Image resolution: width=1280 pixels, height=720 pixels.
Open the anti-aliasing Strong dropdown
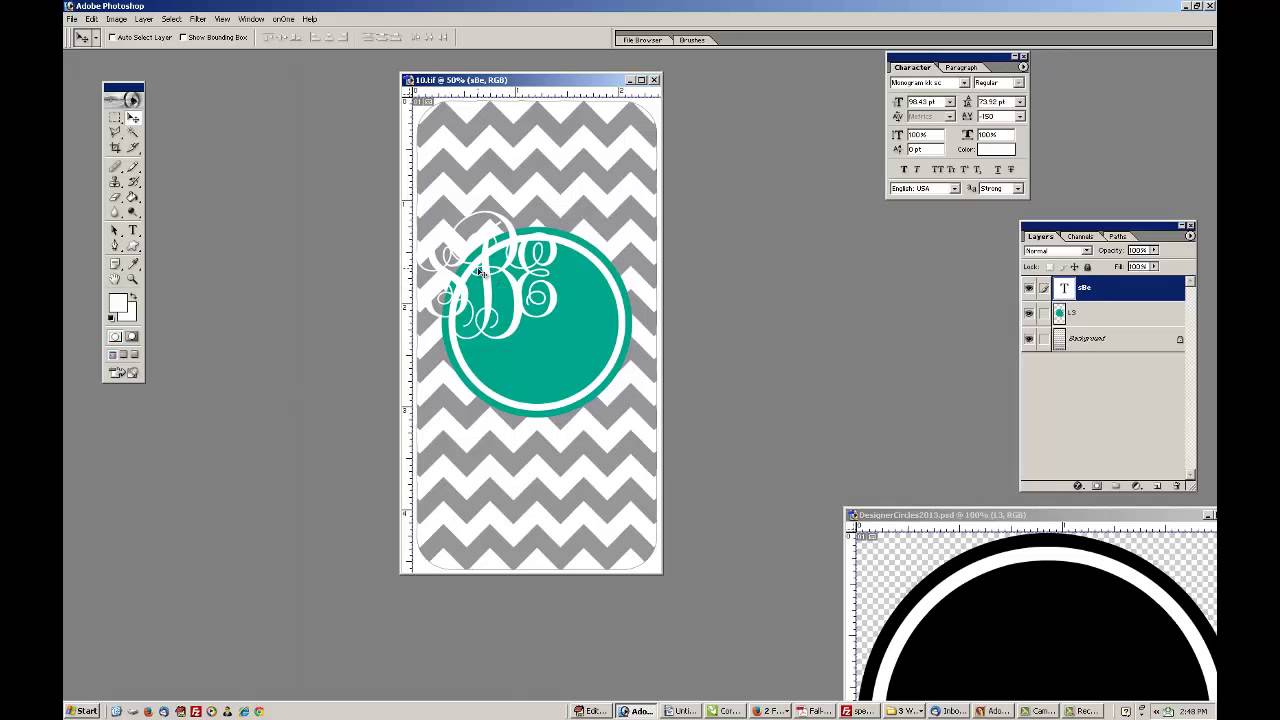tap(1018, 188)
